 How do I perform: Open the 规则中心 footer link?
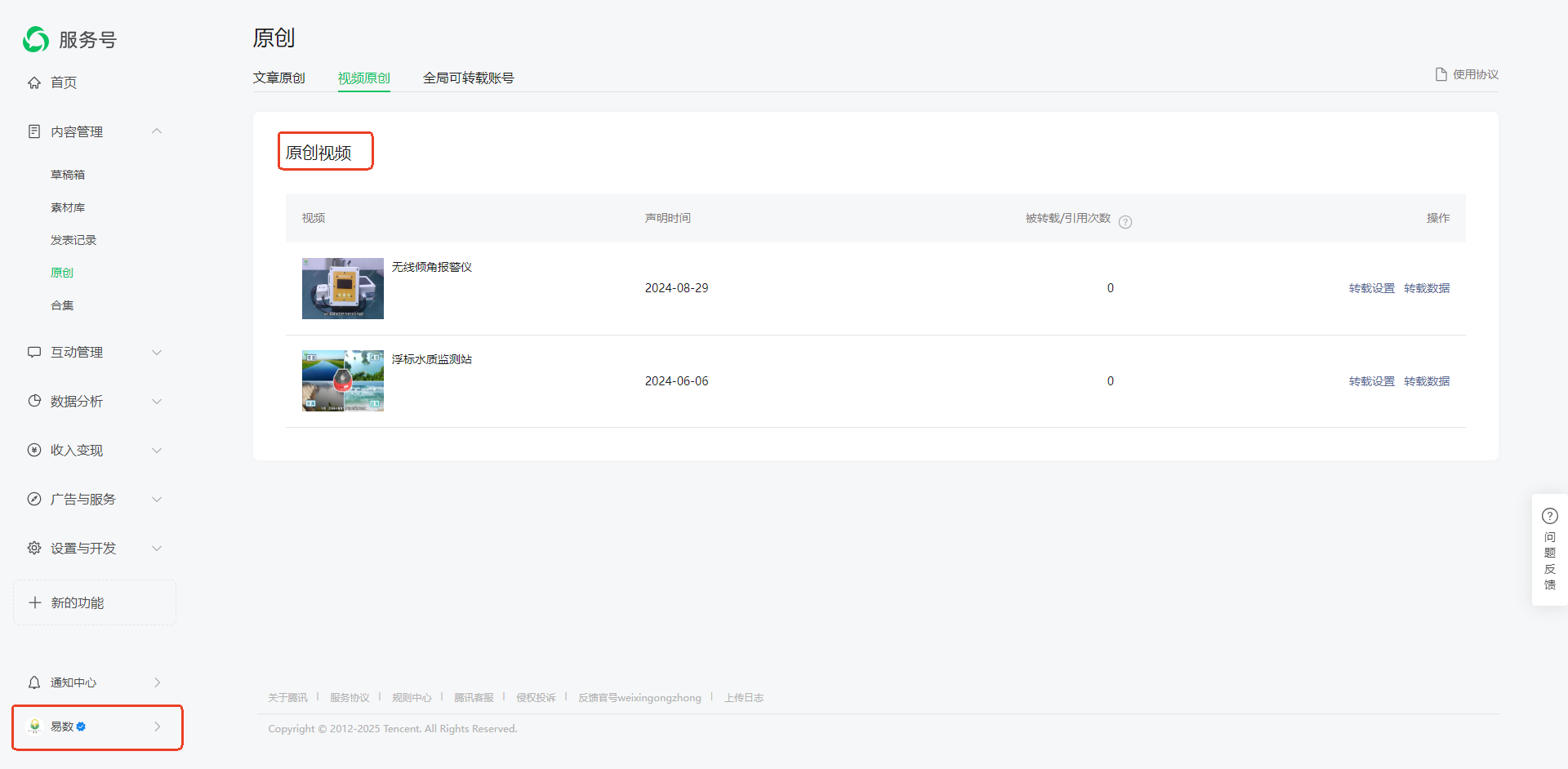click(412, 698)
